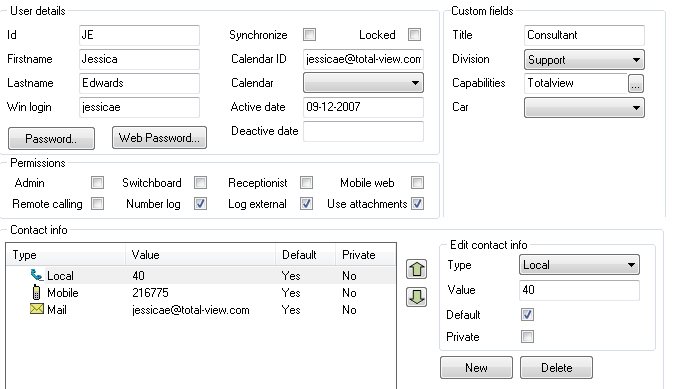Disable the Use attachments checkbox
This screenshot has height=389, width=689.
pyautogui.click(x=417, y=204)
